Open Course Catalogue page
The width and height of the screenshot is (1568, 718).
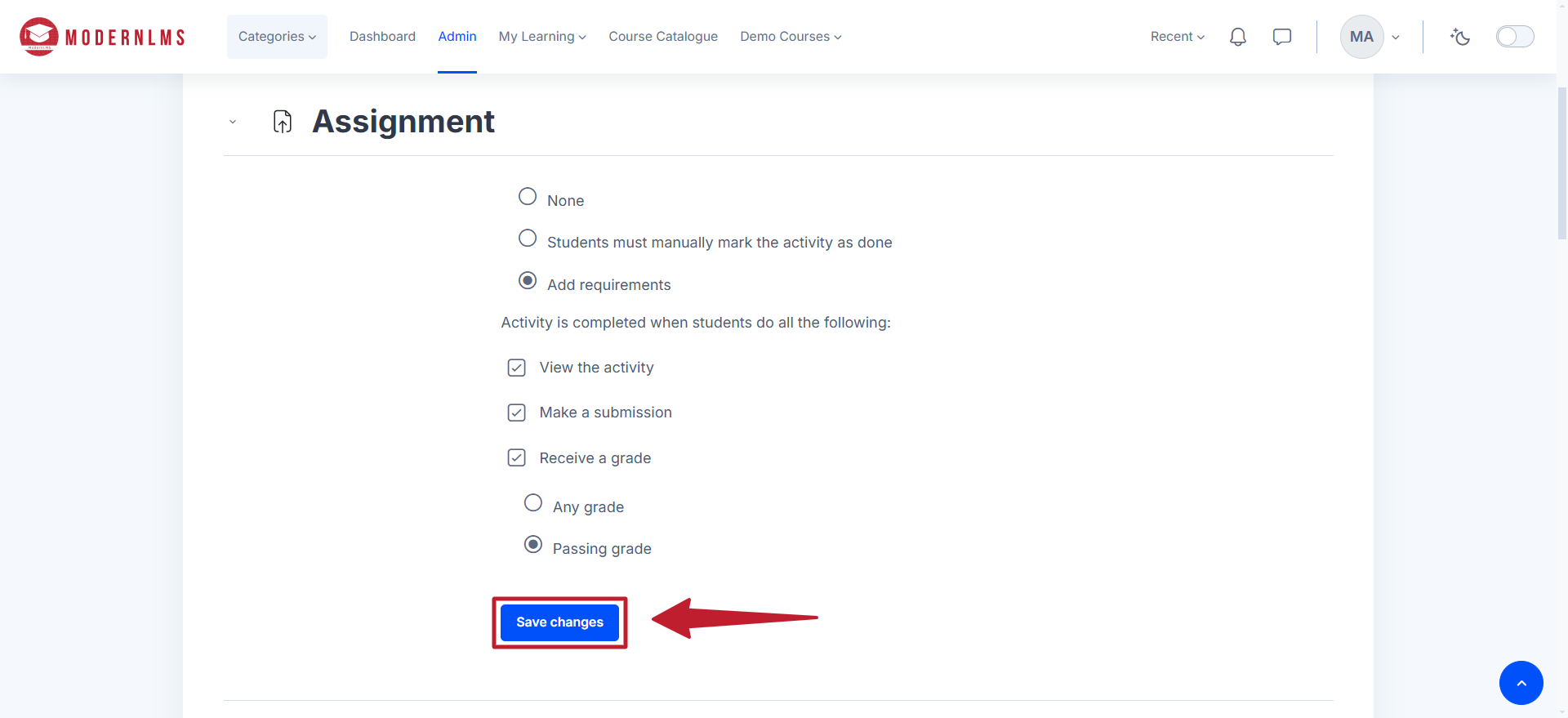point(663,37)
